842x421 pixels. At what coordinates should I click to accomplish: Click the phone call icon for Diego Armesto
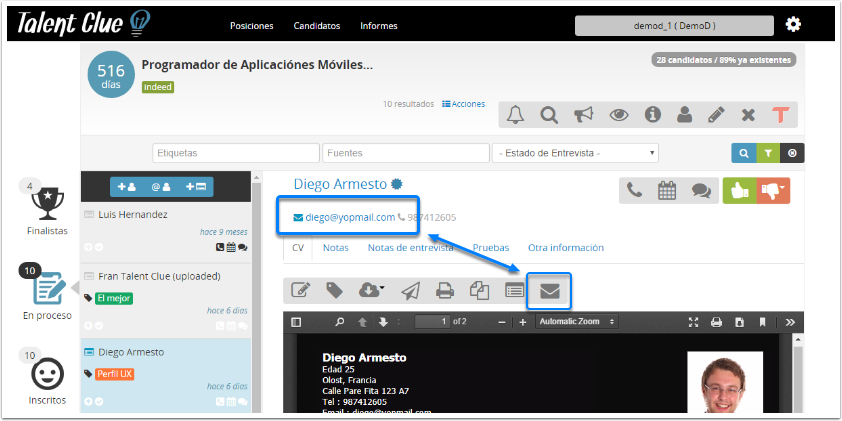pyautogui.click(x=635, y=191)
